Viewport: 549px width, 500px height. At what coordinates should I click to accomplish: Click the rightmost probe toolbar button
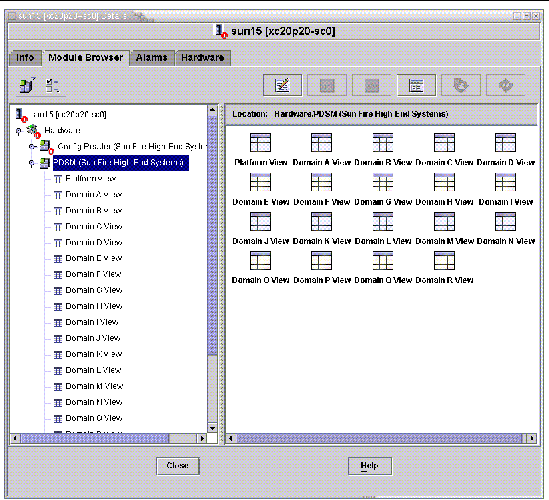click(x=506, y=85)
